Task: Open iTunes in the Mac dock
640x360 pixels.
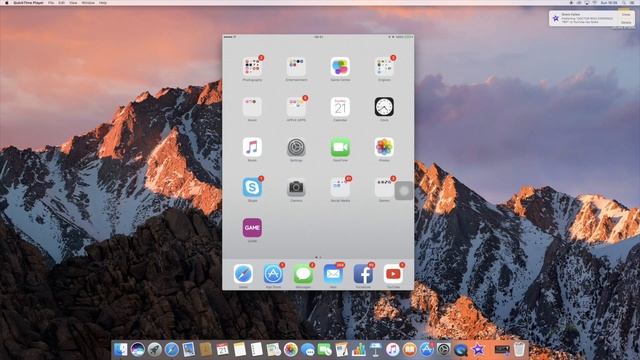Action: coord(392,349)
